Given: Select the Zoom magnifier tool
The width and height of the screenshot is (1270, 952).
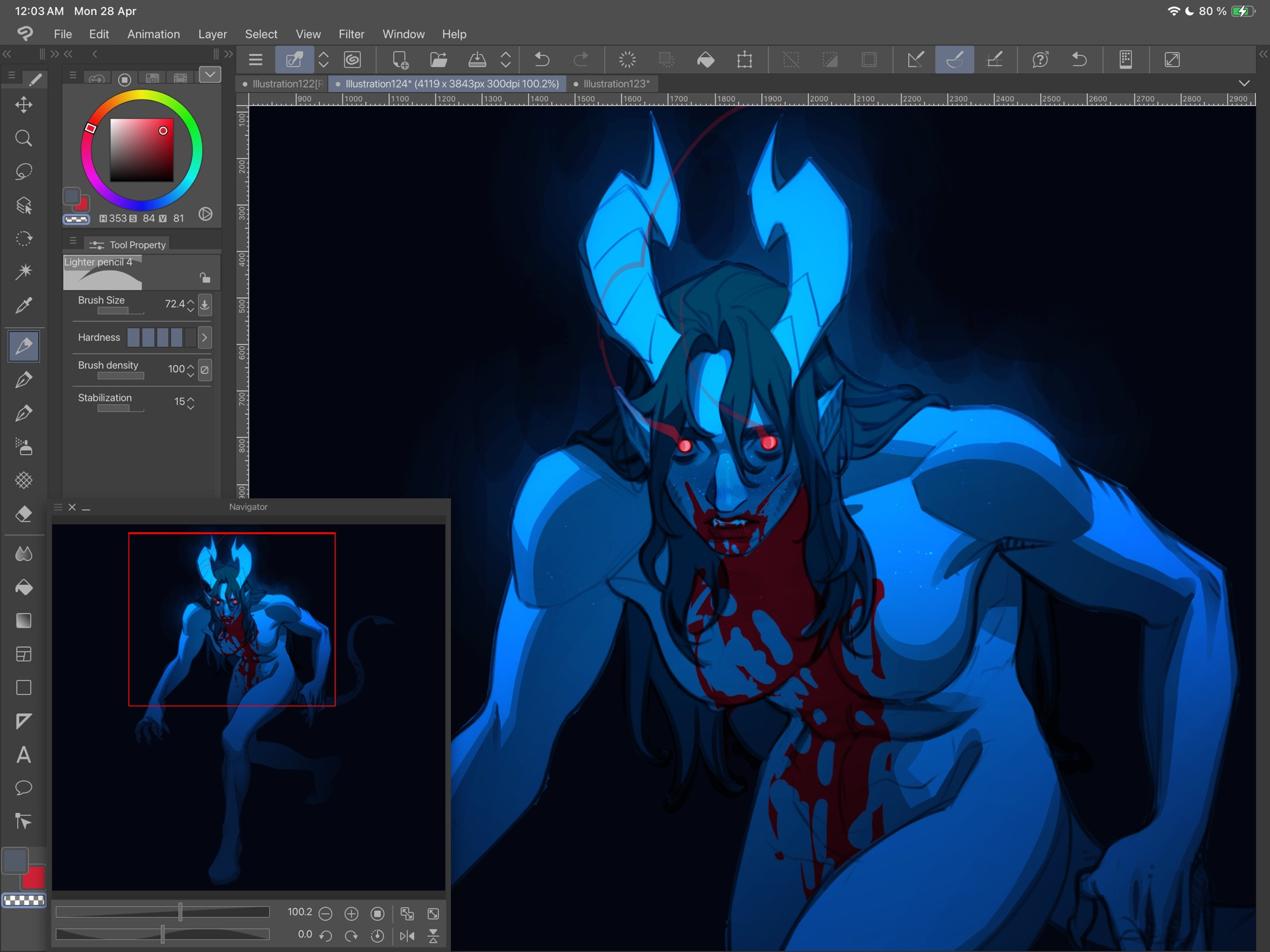Looking at the screenshot, I should (x=23, y=138).
